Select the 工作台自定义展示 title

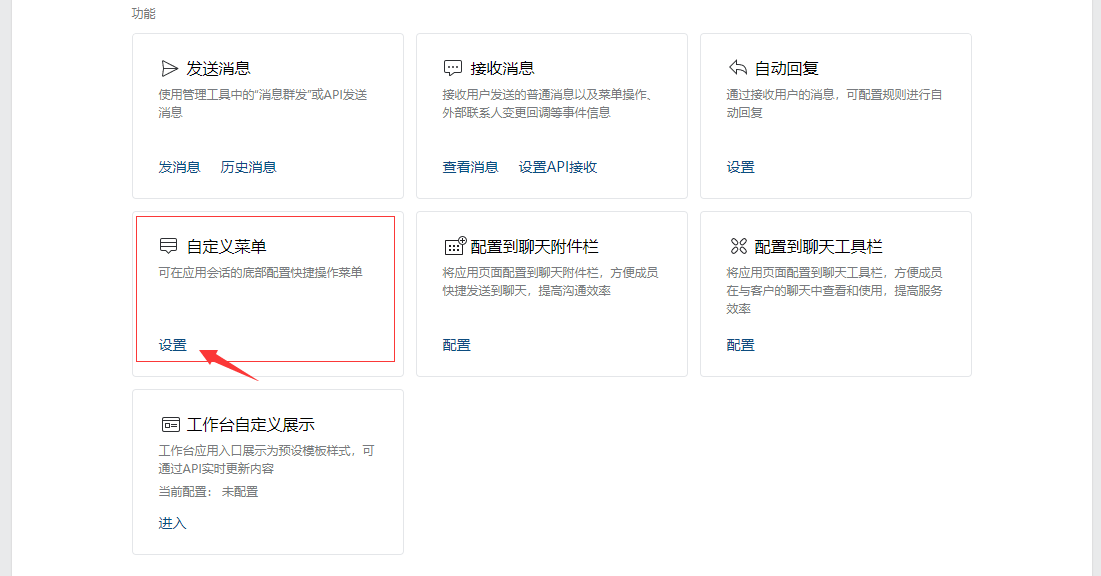point(251,424)
